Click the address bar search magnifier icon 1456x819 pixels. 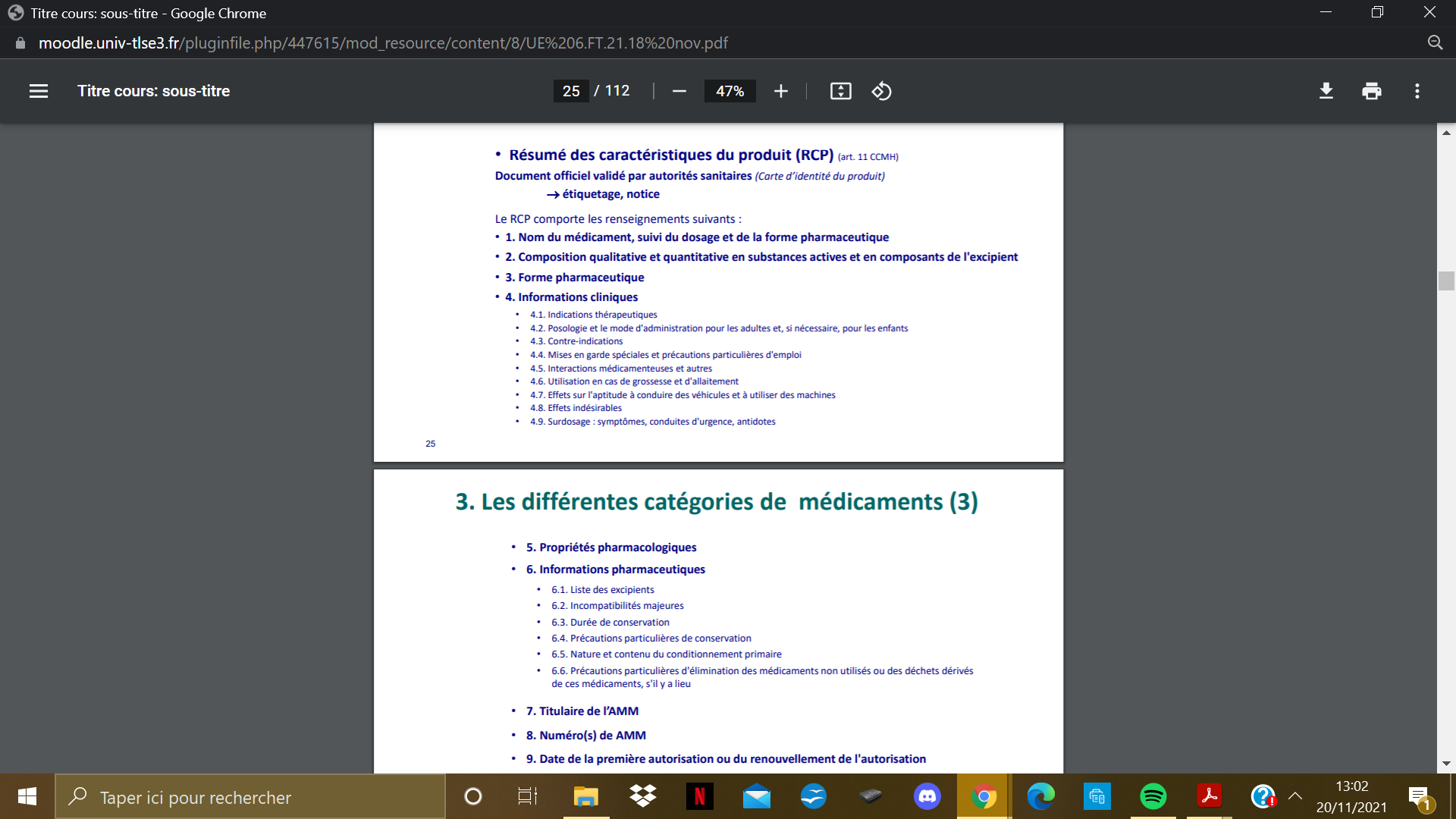point(1435,42)
